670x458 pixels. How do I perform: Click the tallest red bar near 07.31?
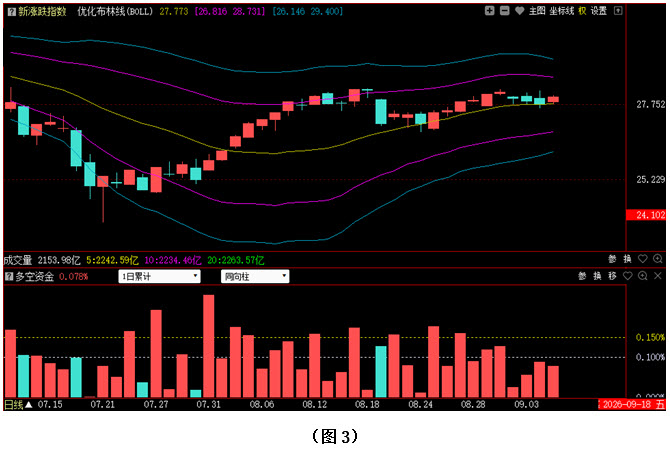click(x=209, y=346)
